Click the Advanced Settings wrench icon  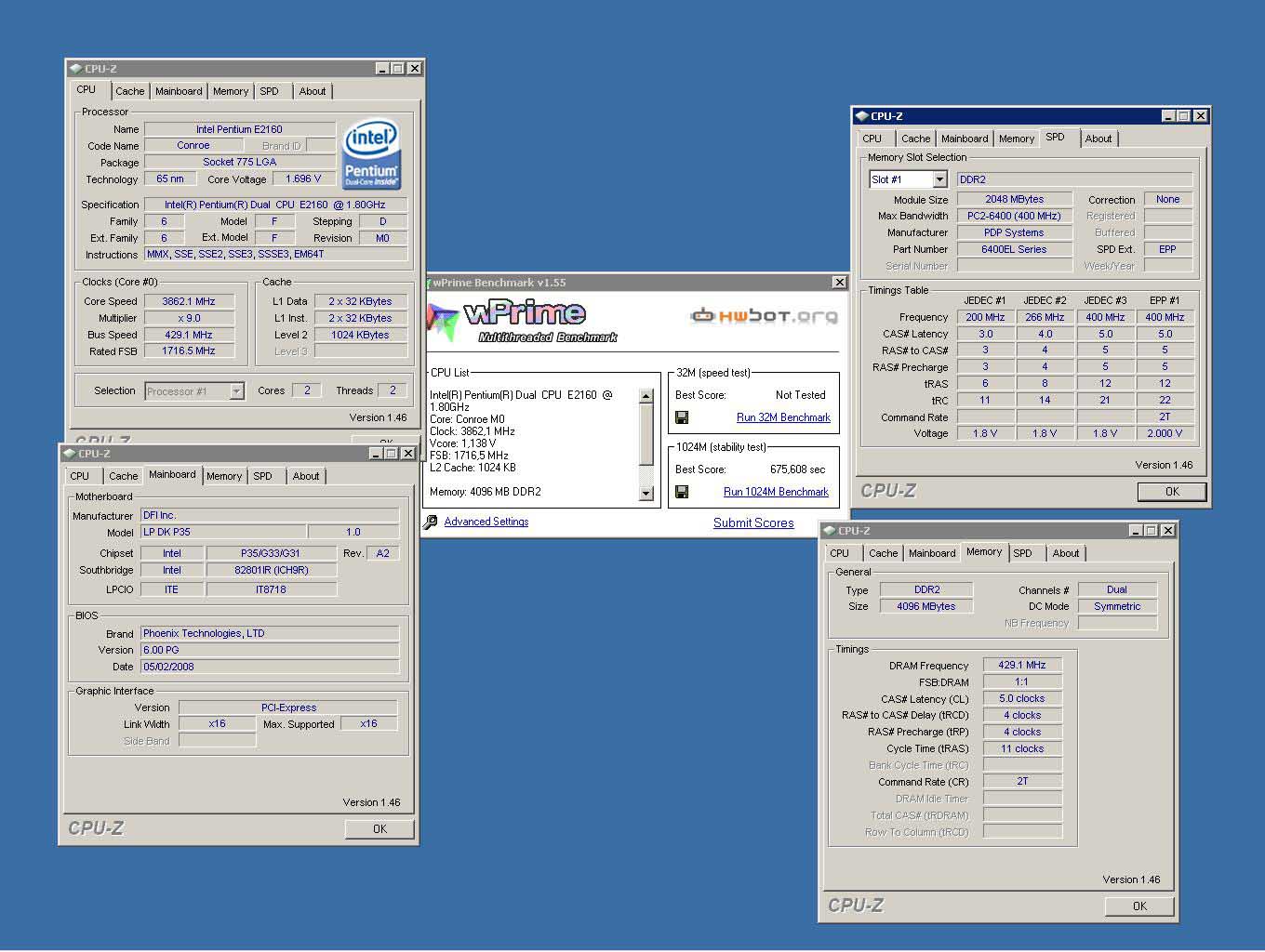[431, 522]
